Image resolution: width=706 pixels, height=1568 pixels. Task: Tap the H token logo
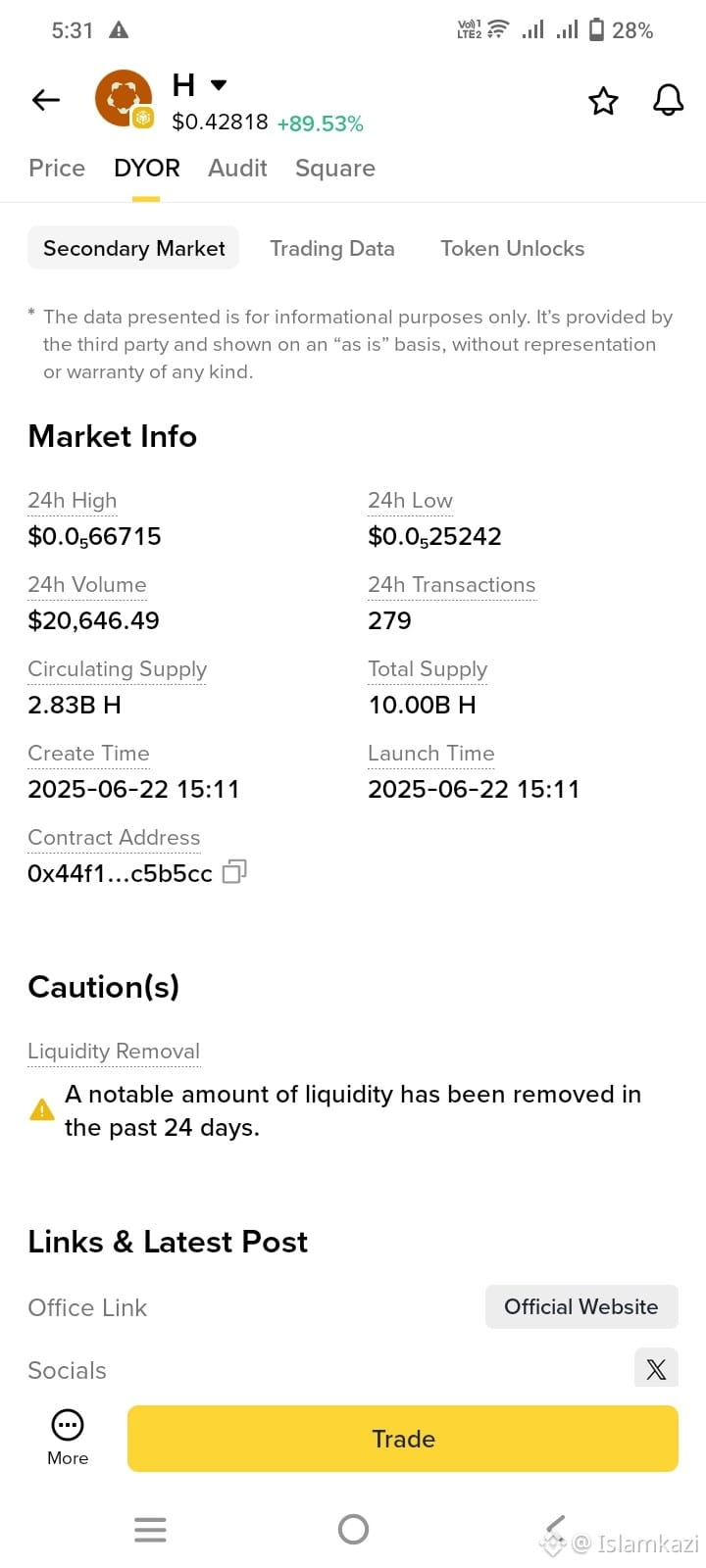point(124,99)
